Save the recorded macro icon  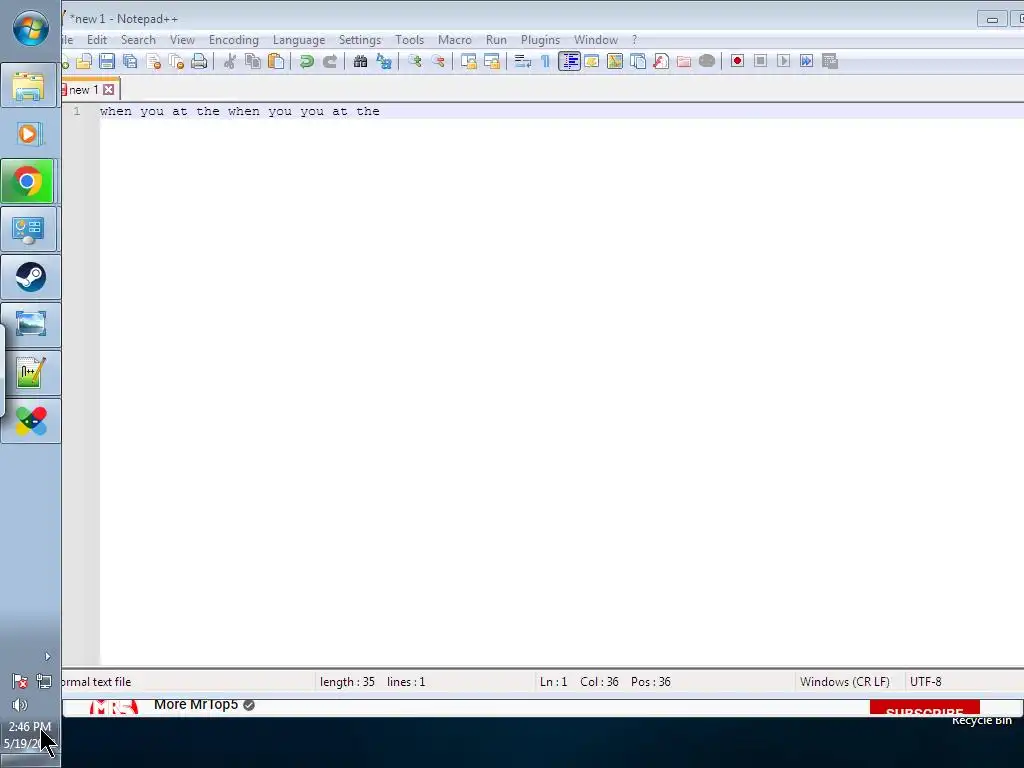click(829, 61)
